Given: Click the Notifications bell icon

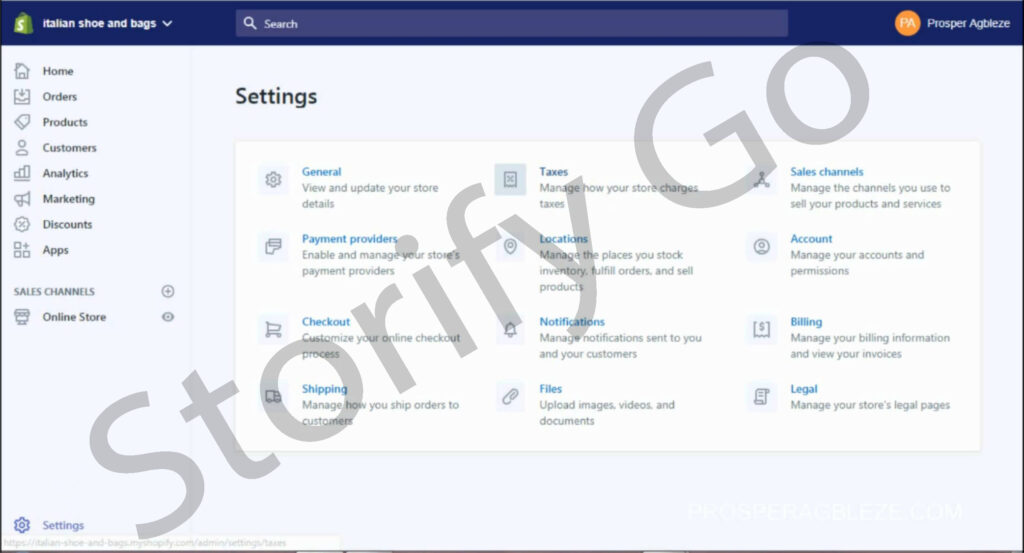Looking at the screenshot, I should pos(510,329).
